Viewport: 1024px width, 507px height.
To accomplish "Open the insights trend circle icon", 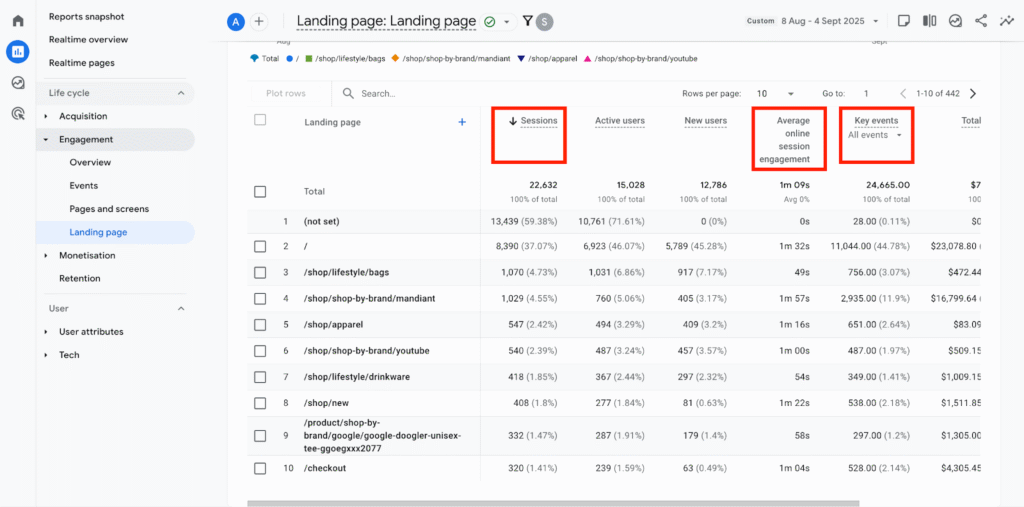I will (955, 21).
